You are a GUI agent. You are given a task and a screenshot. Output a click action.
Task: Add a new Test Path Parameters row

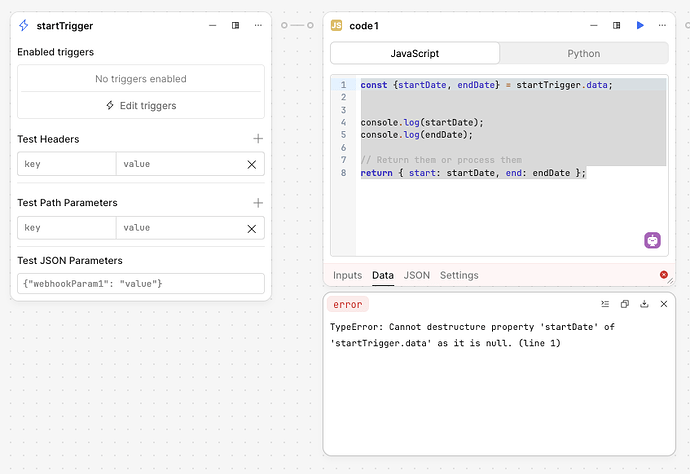point(258,202)
